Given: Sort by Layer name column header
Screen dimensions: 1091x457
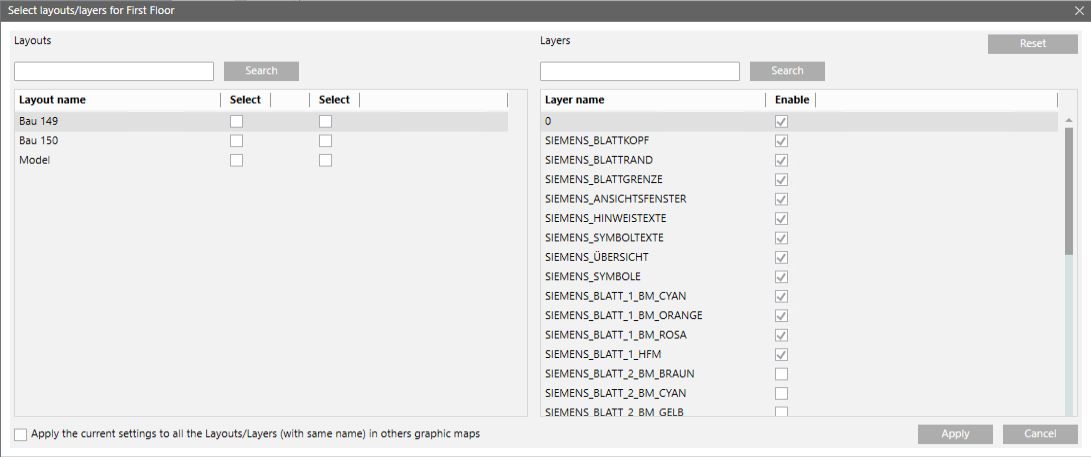Looking at the screenshot, I should [x=575, y=100].
